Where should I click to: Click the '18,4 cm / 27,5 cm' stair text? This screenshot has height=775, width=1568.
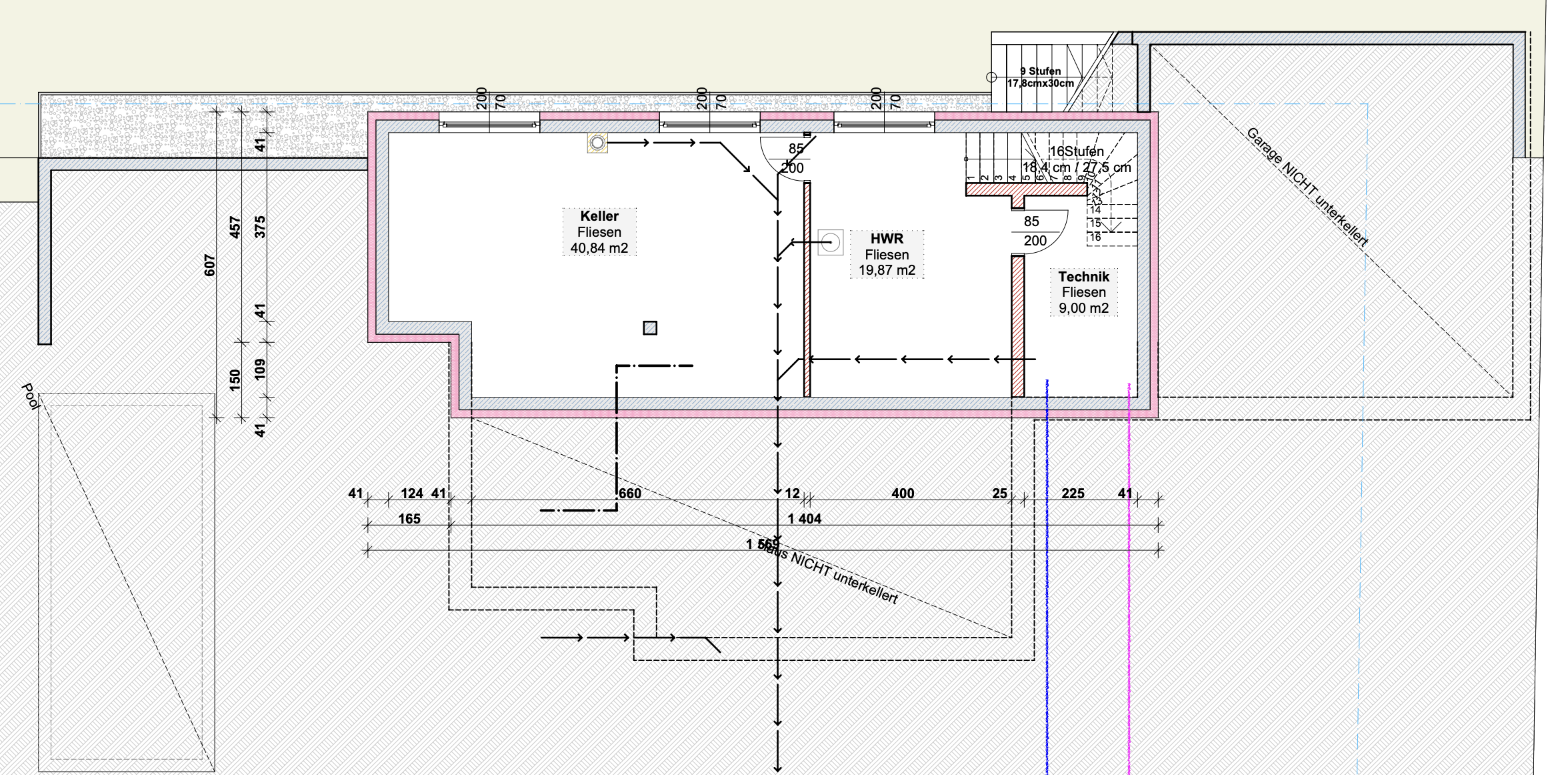coord(1077,167)
